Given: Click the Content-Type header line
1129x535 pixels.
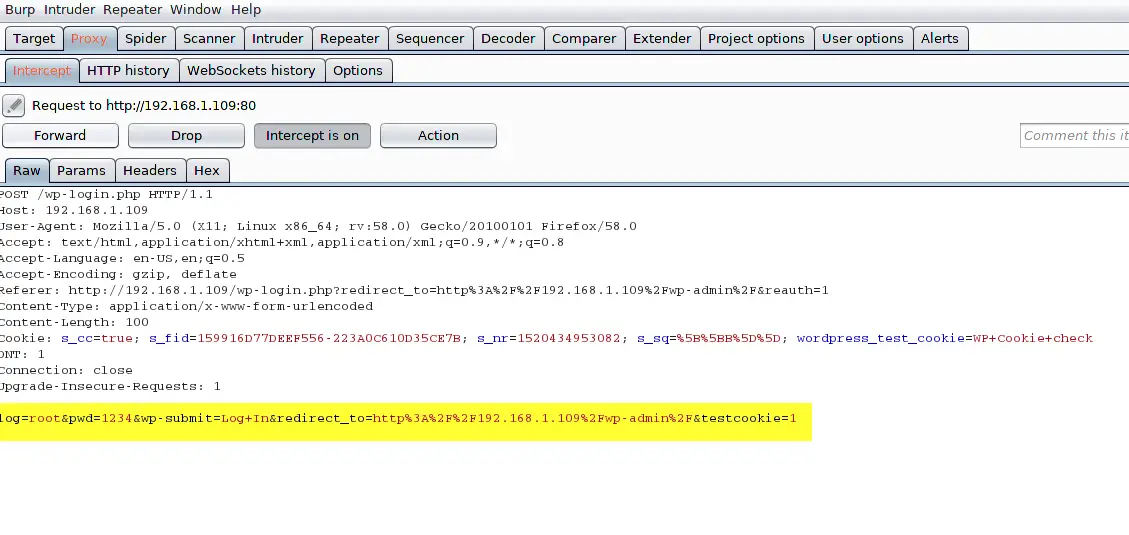Looking at the screenshot, I should point(186,306).
